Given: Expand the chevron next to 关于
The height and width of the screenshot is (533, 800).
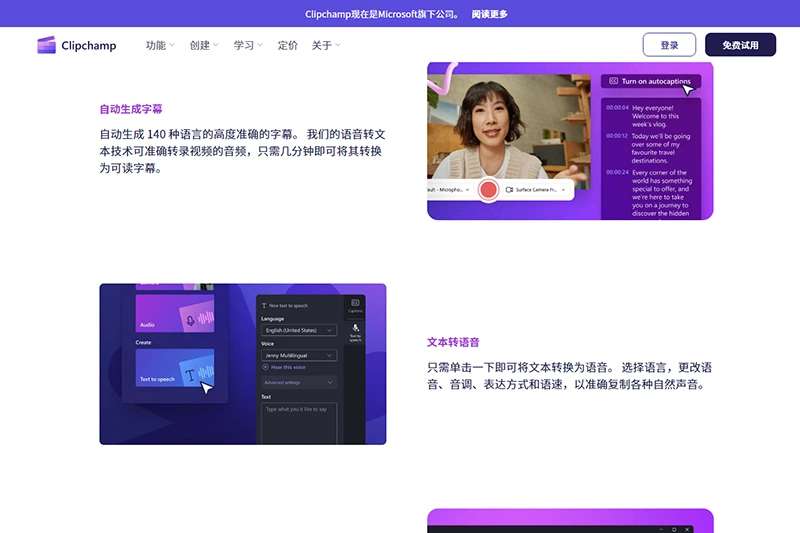Looking at the screenshot, I should click(338, 45).
